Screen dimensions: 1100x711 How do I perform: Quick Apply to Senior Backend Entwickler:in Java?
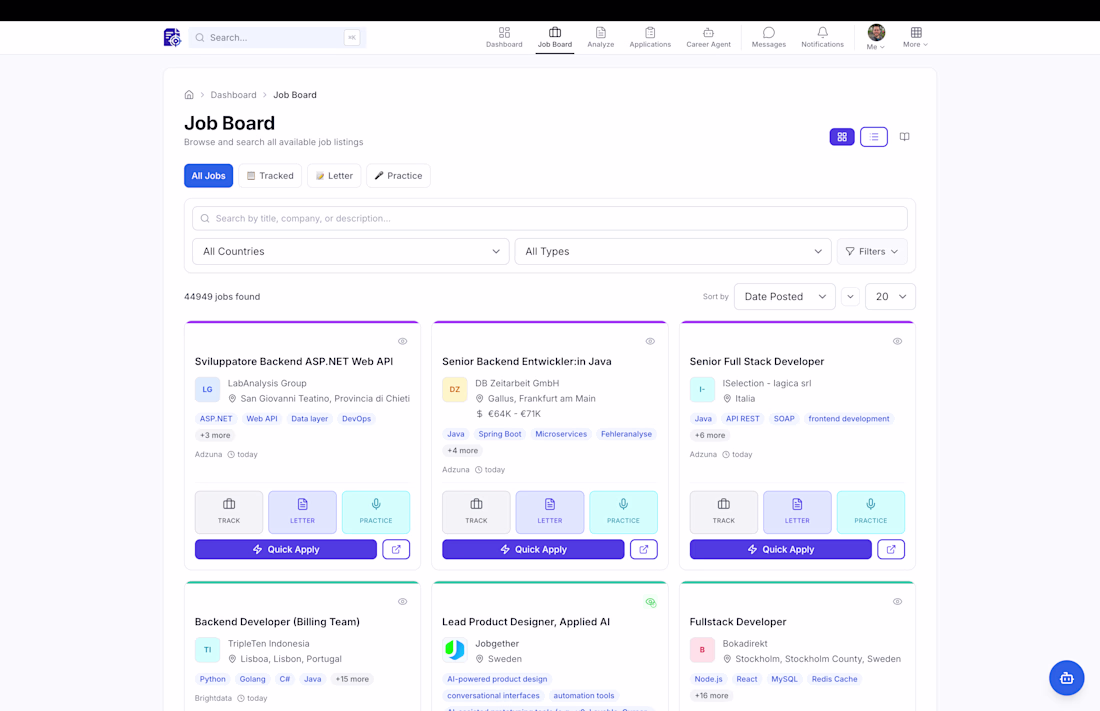click(533, 550)
